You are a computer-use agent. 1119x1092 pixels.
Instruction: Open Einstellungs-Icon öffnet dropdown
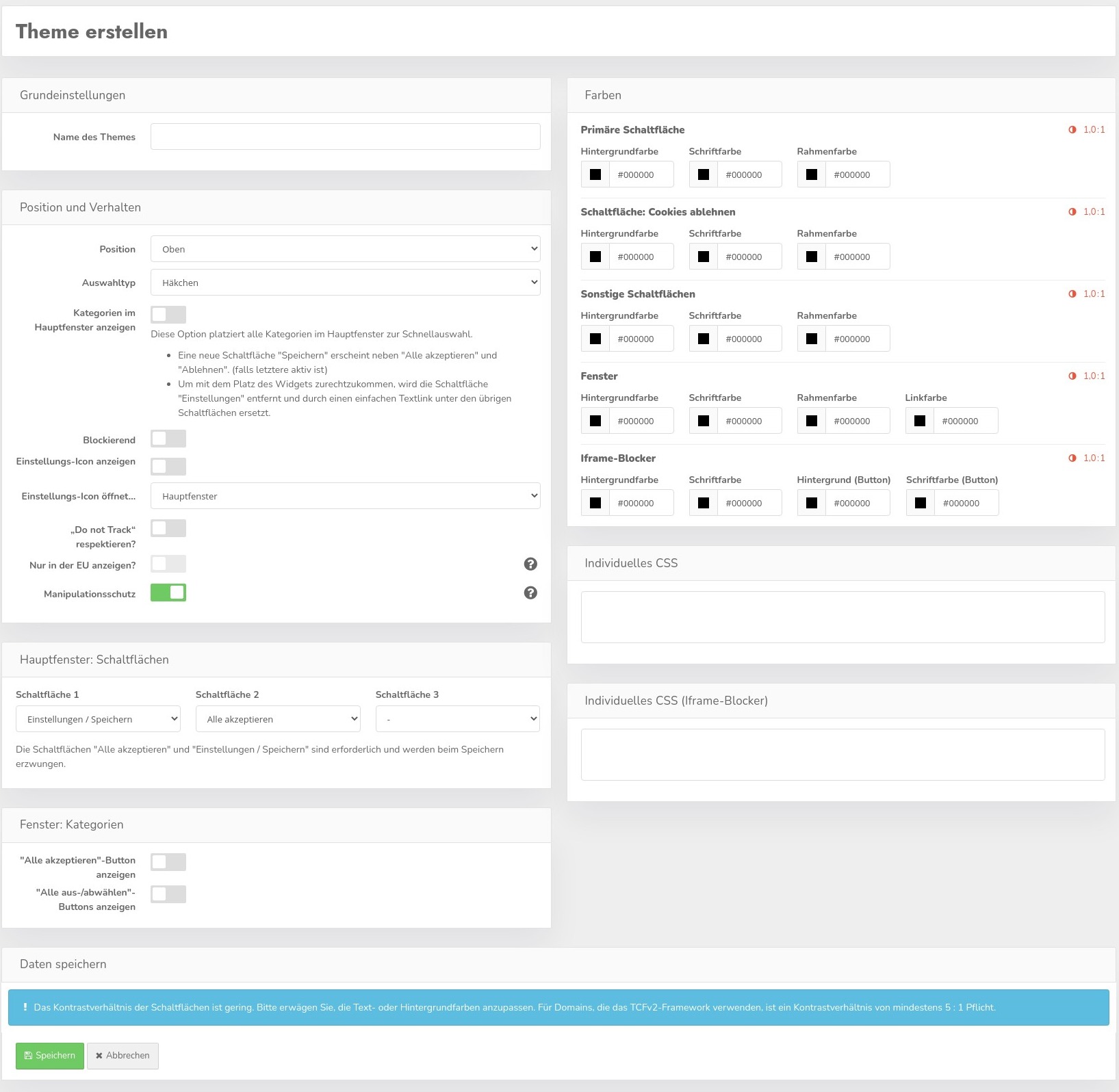pos(345,496)
